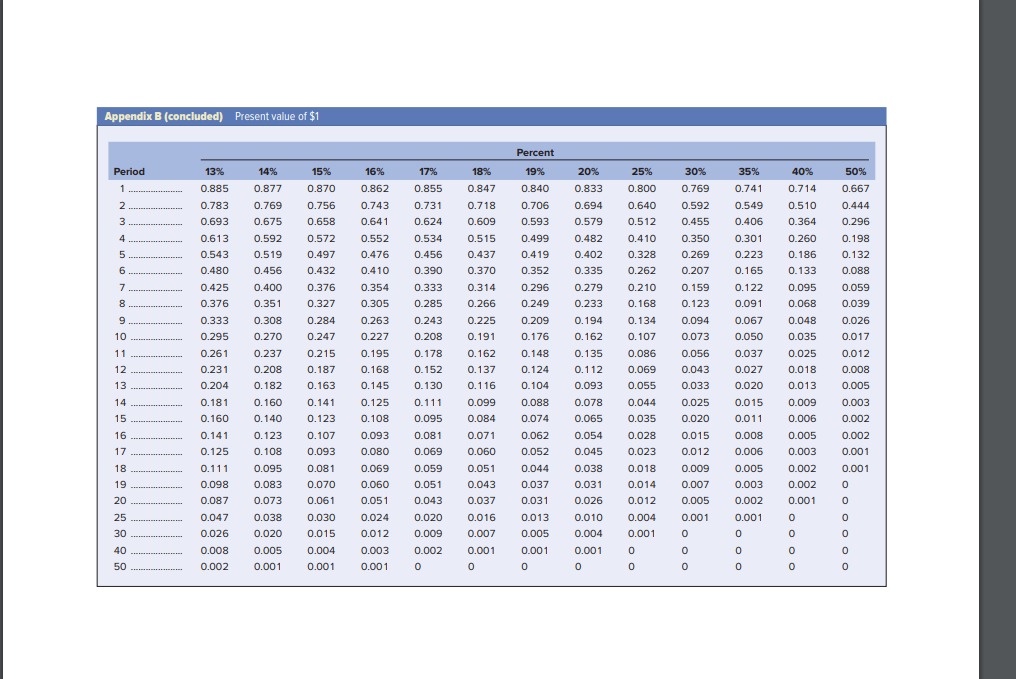Viewport: 1016px width, 679px height.
Task: Click 0.667 in Period 1, 50% column
Action: (856, 189)
